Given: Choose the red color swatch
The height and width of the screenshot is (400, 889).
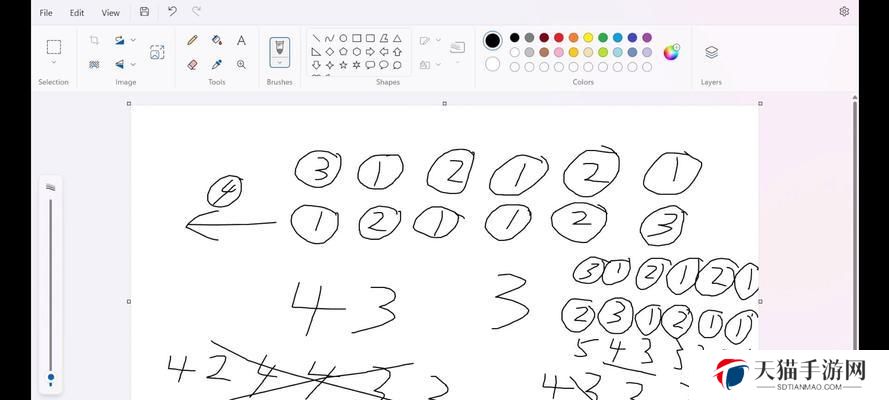Looking at the screenshot, I should pyautogui.click(x=558, y=37).
